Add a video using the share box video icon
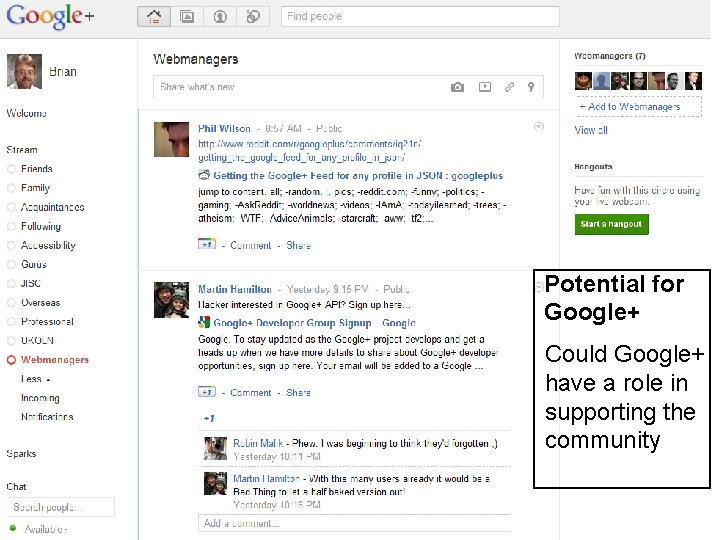The width and height of the screenshot is (720, 540). tap(485, 87)
